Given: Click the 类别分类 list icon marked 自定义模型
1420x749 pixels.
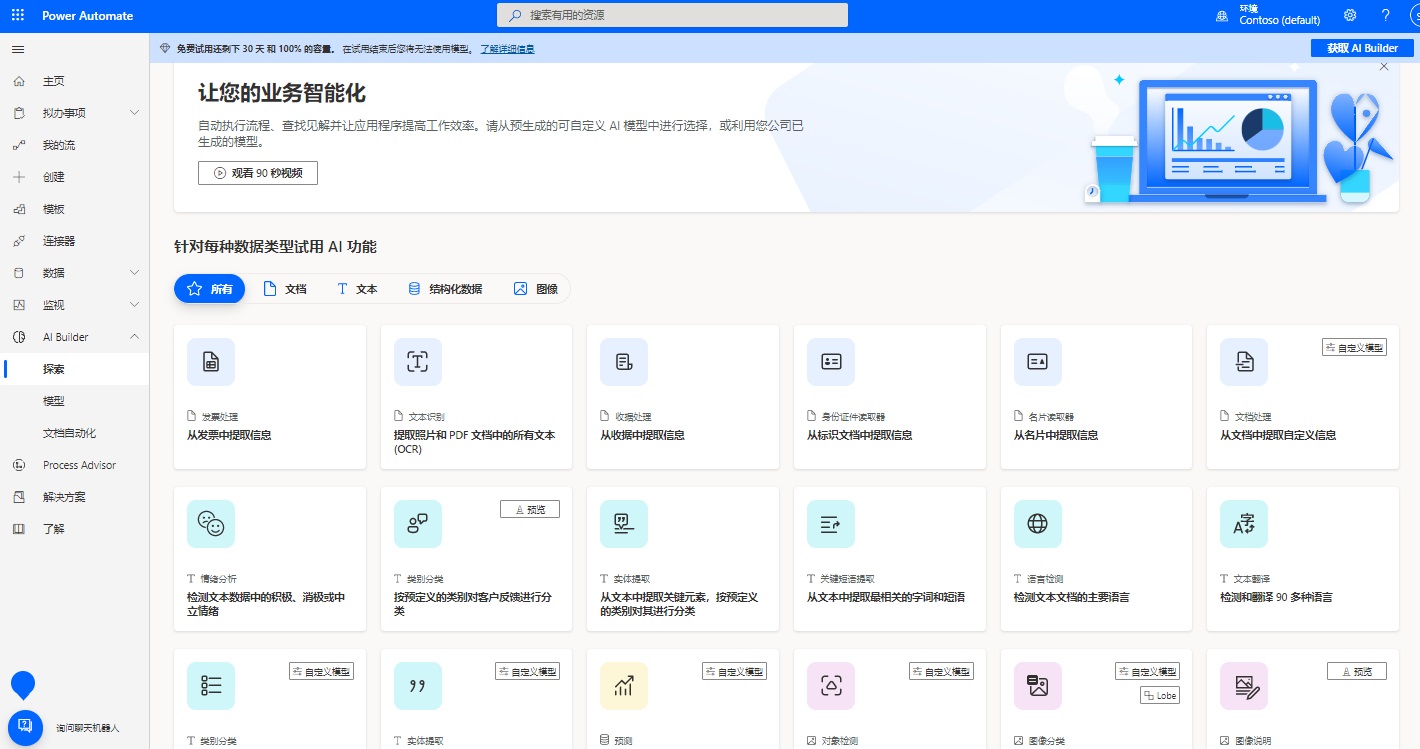Looking at the screenshot, I should [x=211, y=686].
